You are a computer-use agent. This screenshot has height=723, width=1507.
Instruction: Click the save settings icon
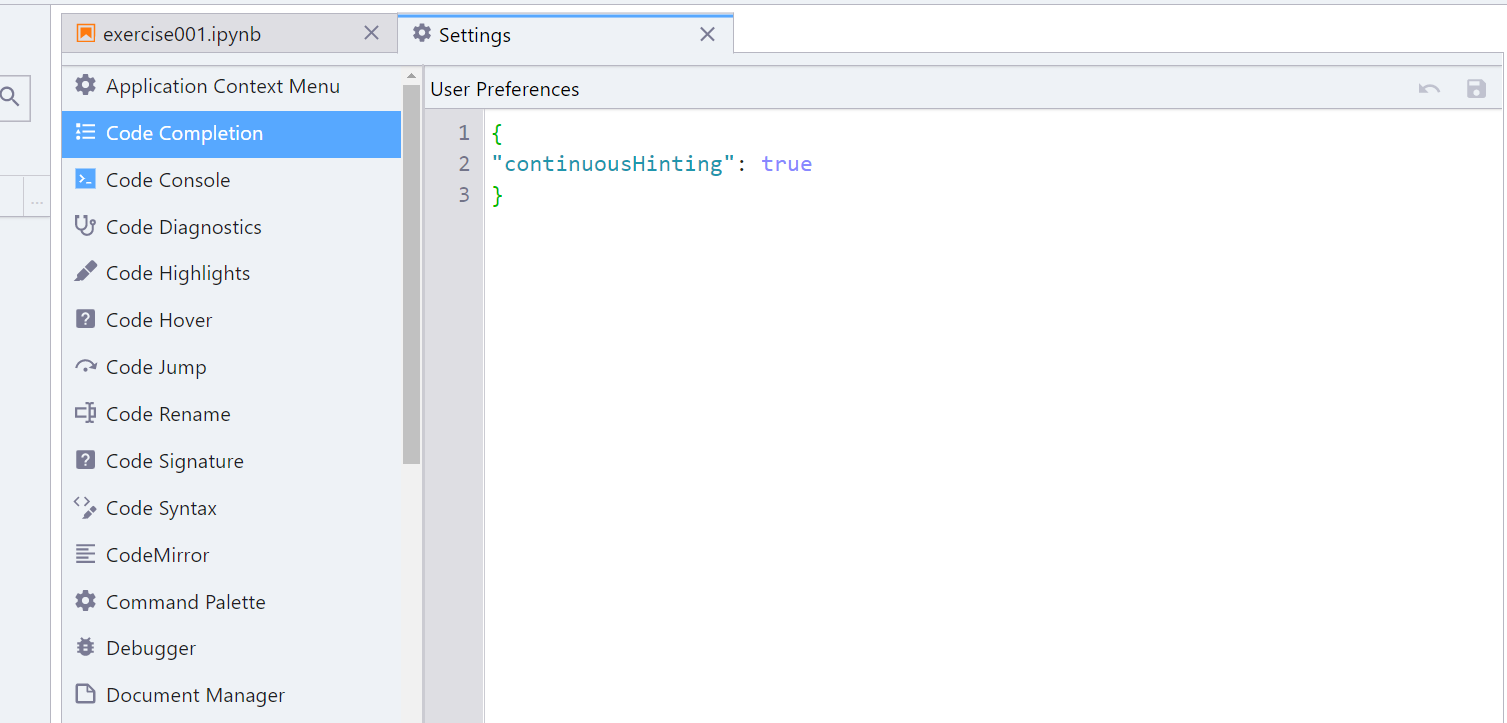pyautogui.click(x=1476, y=88)
